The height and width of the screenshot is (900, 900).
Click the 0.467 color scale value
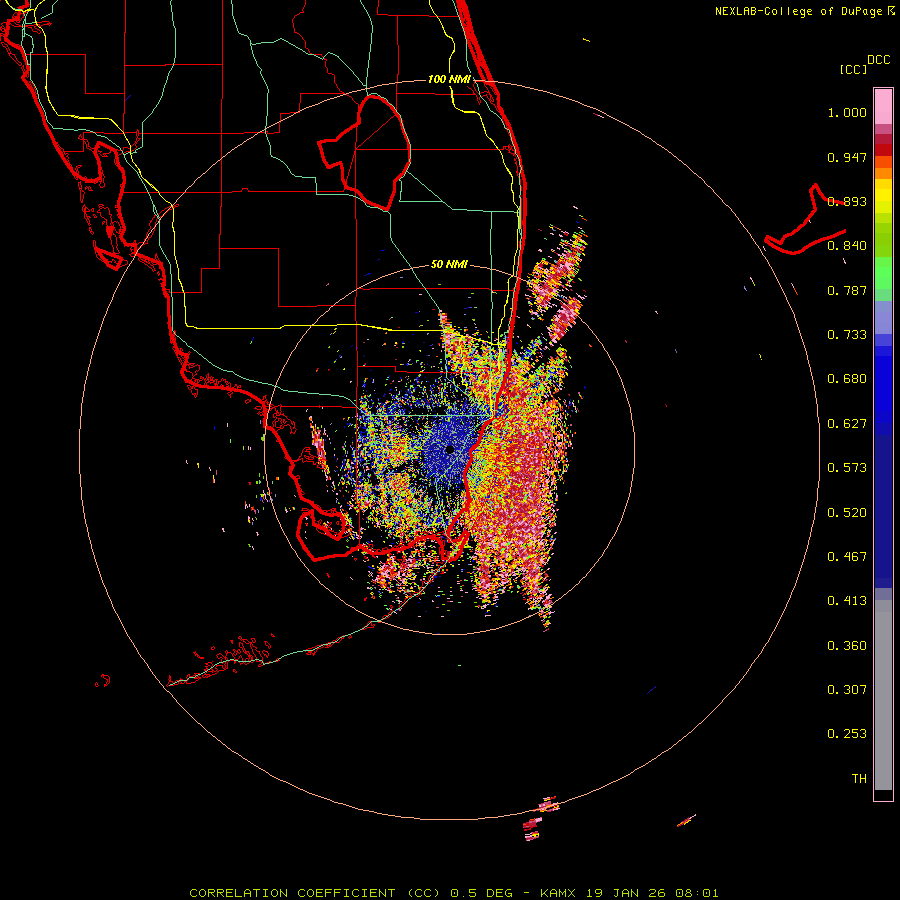(847, 557)
